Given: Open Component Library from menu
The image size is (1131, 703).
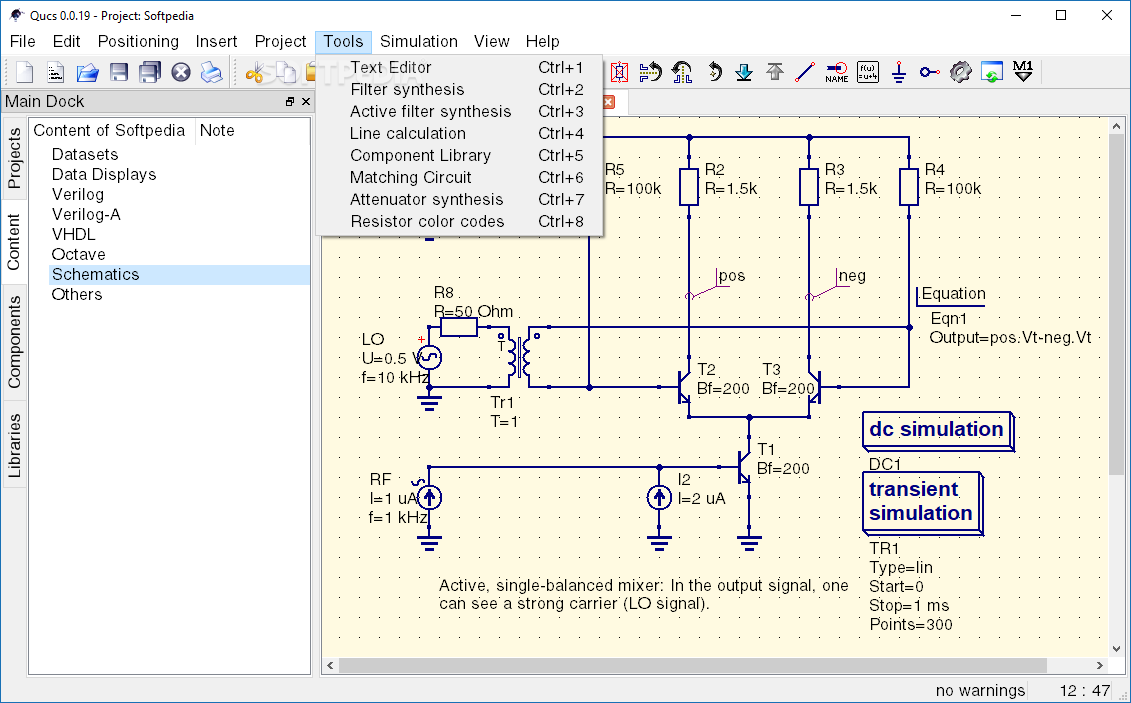Looking at the screenshot, I should tap(459, 156).
